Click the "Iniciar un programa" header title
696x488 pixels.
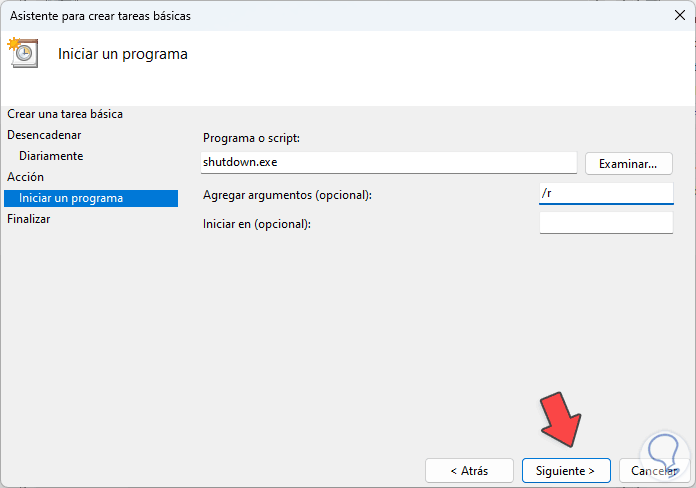123,53
